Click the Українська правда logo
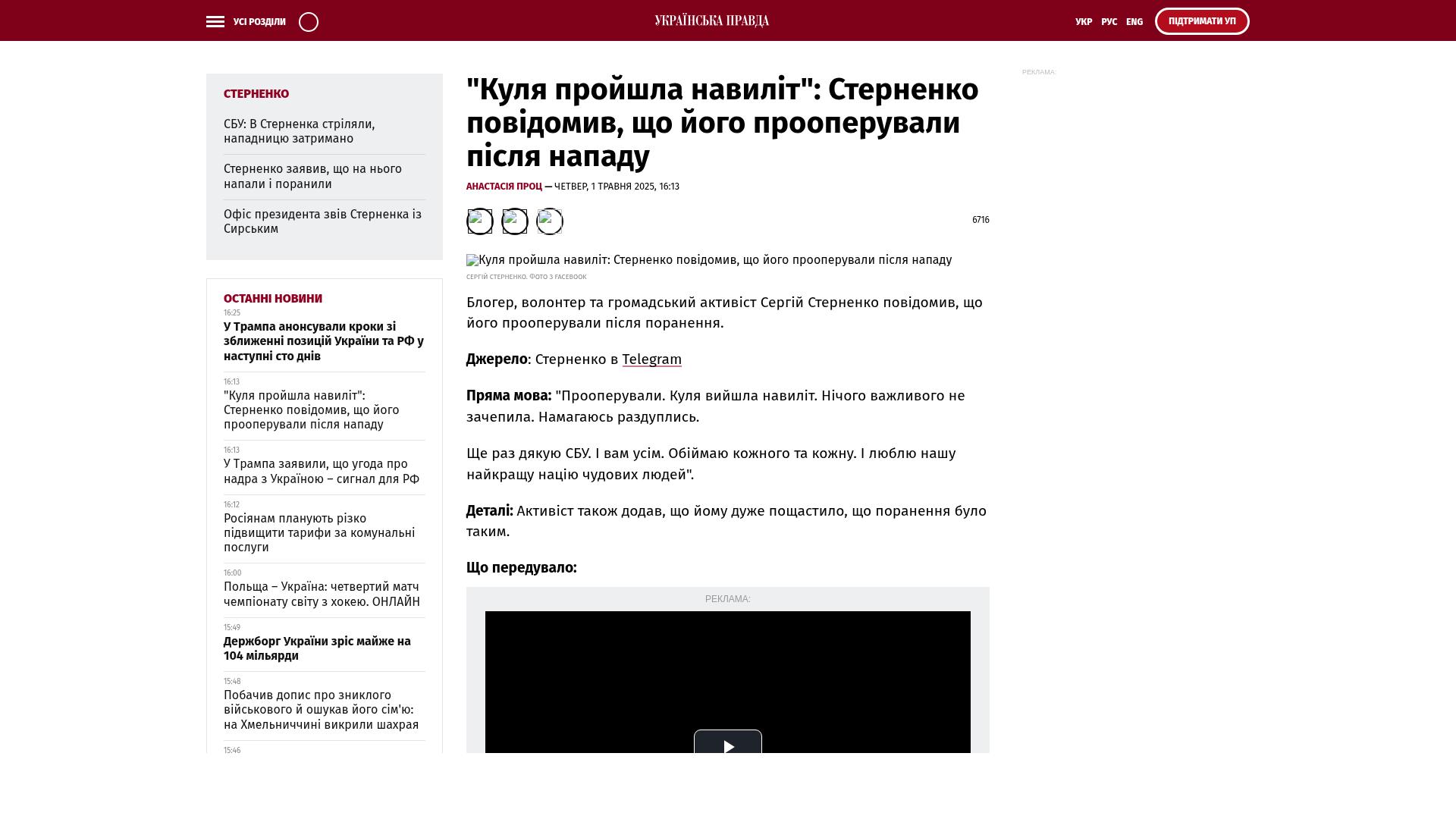The image size is (1456, 819). [711, 20]
